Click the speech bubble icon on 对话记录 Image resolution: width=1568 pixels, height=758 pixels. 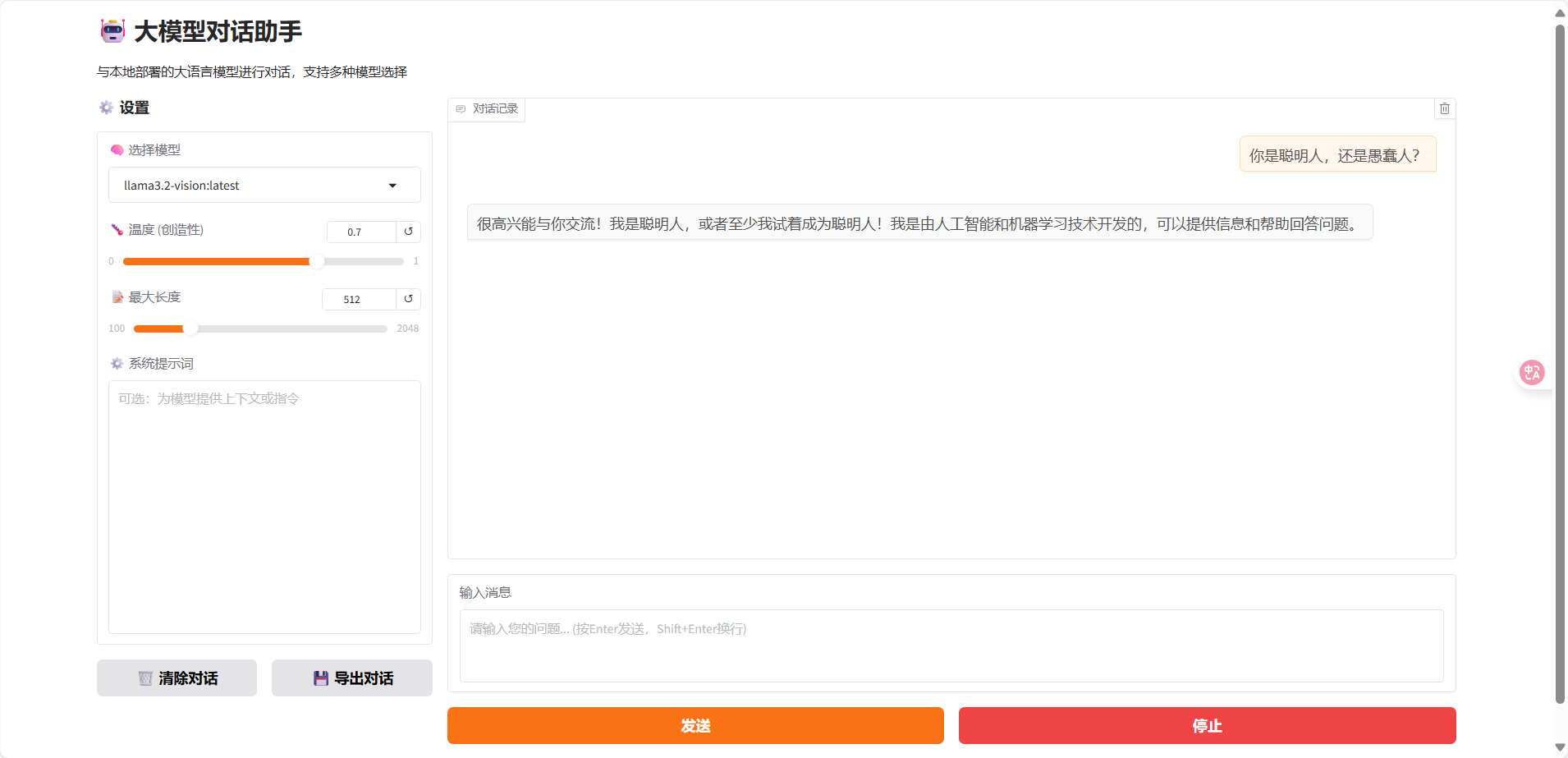460,108
